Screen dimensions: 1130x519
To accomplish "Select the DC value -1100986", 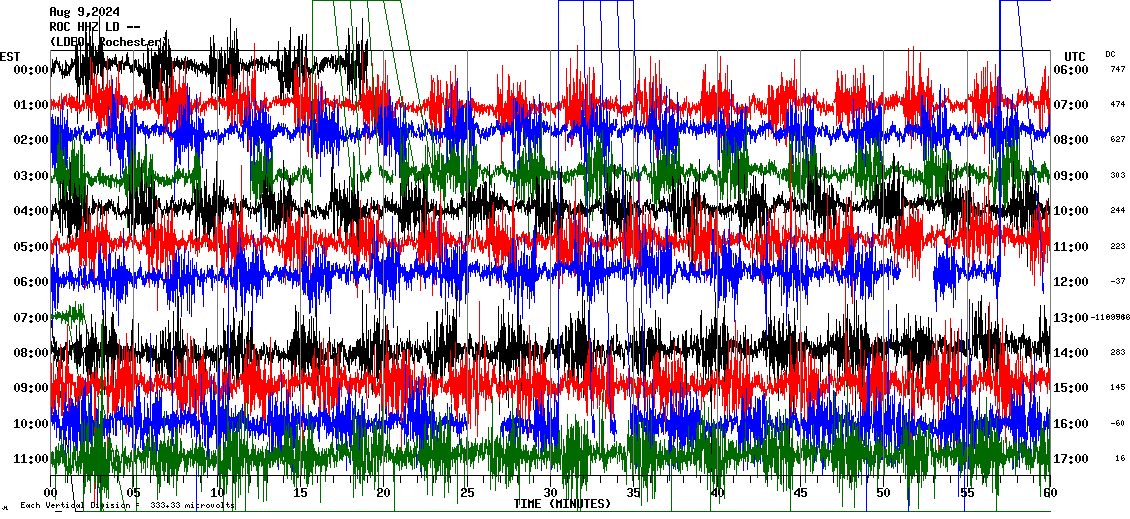I will 1111,318.
